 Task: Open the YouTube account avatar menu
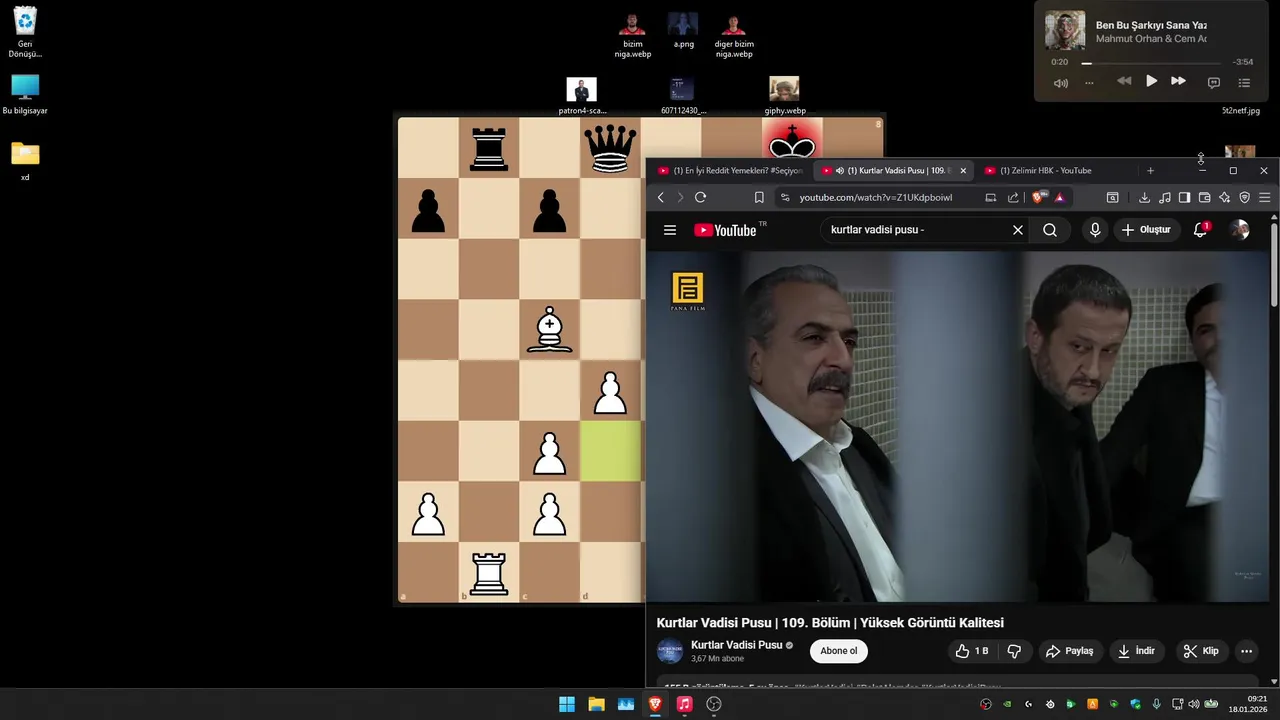coord(1240,230)
